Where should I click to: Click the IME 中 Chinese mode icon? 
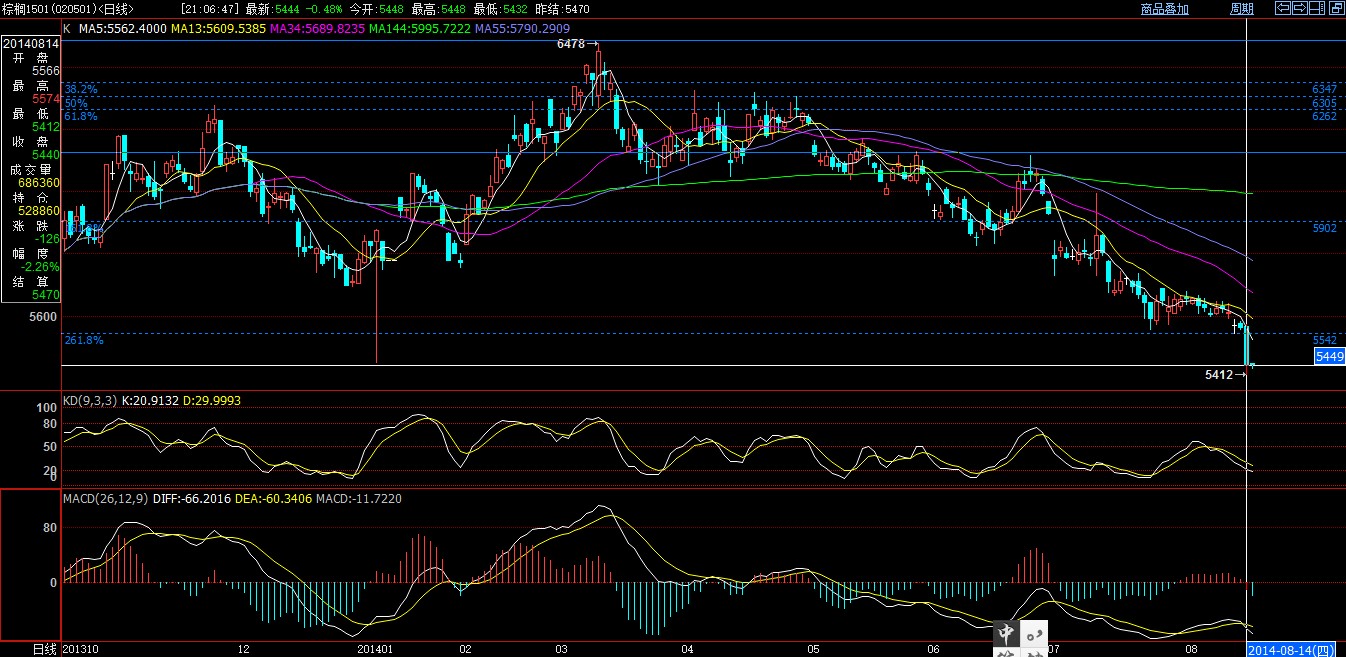[1006, 633]
